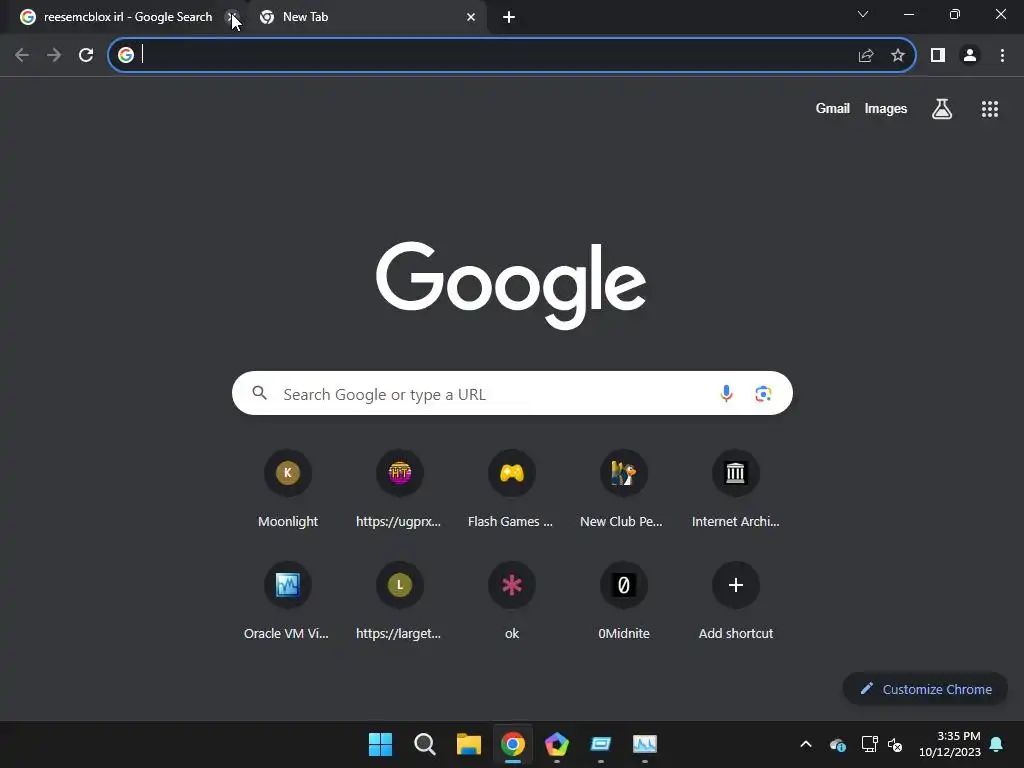
Task: Click the OneDrive cloud tray icon
Action: coord(838,744)
